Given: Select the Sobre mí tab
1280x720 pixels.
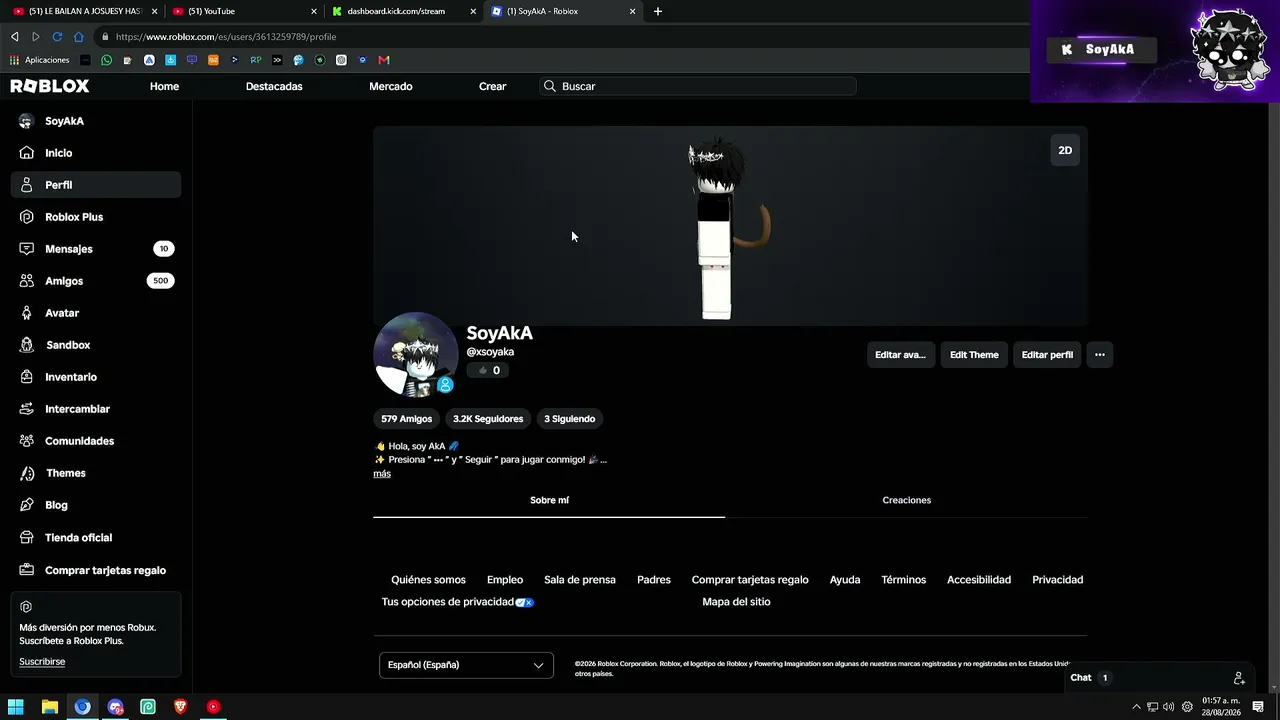Looking at the screenshot, I should pyautogui.click(x=549, y=500).
